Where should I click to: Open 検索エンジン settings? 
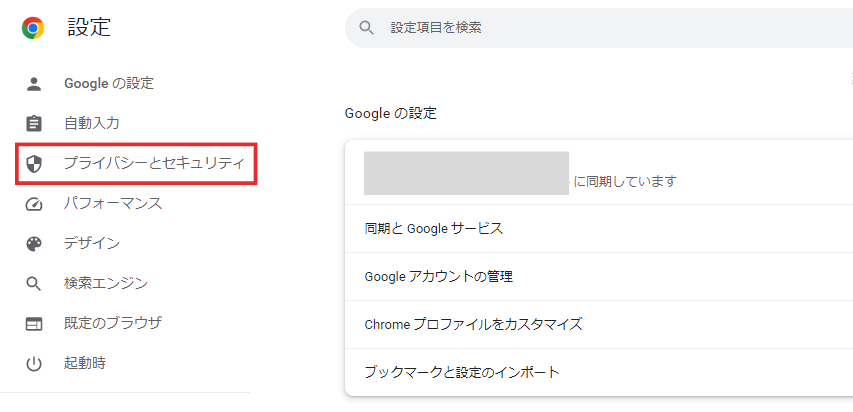(106, 283)
